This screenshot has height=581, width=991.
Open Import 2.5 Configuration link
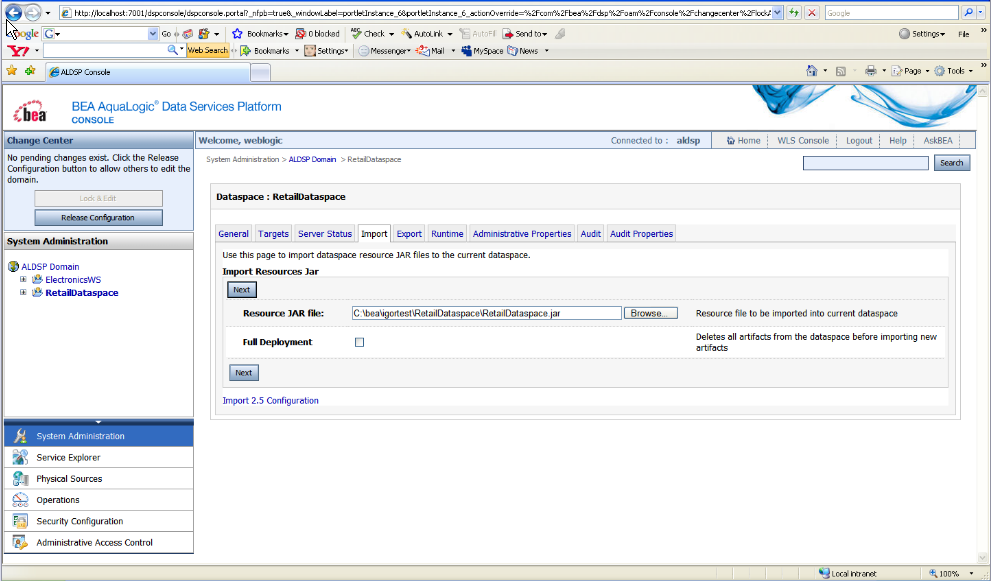pos(271,400)
